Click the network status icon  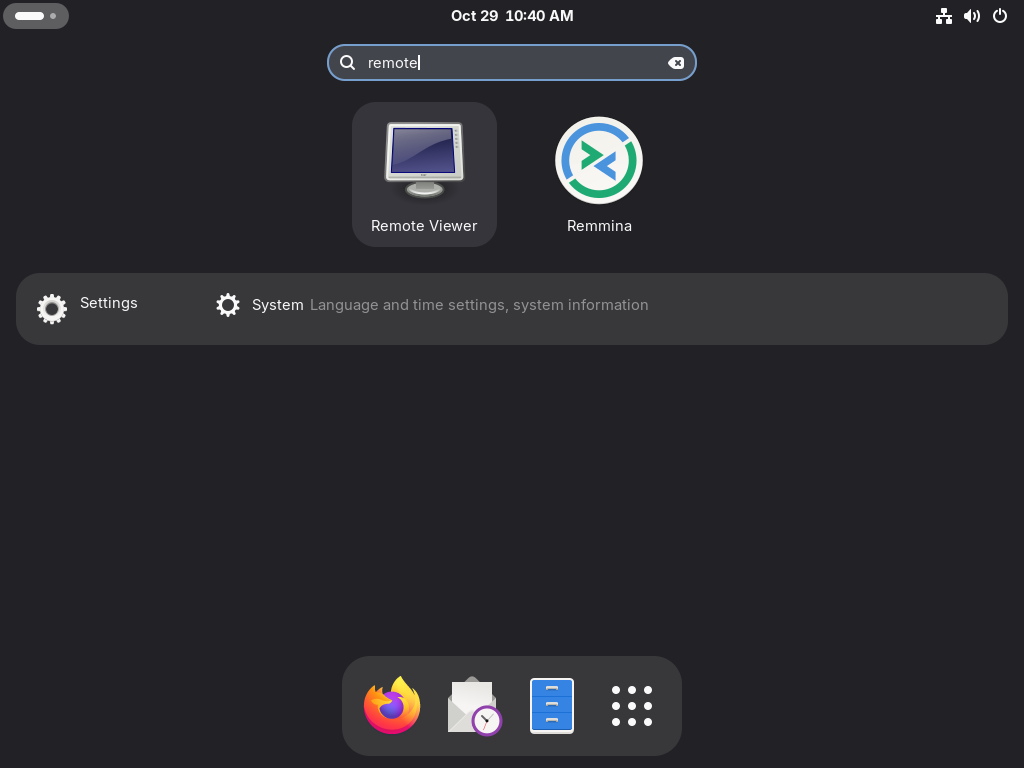943,16
